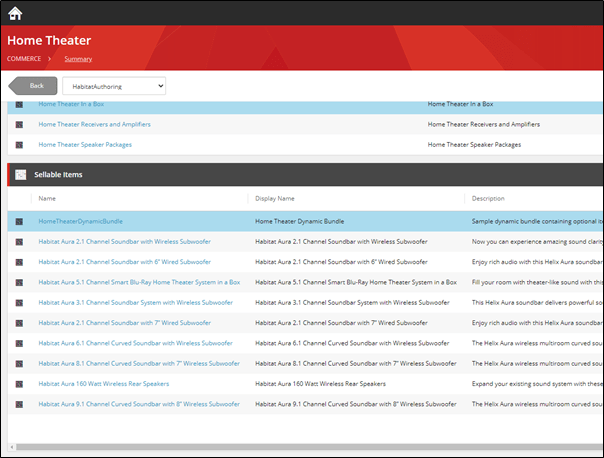Screen dimensions: 604x458
Task: Click icon beside Home Theater Speaker Packages
Action: 19,145
